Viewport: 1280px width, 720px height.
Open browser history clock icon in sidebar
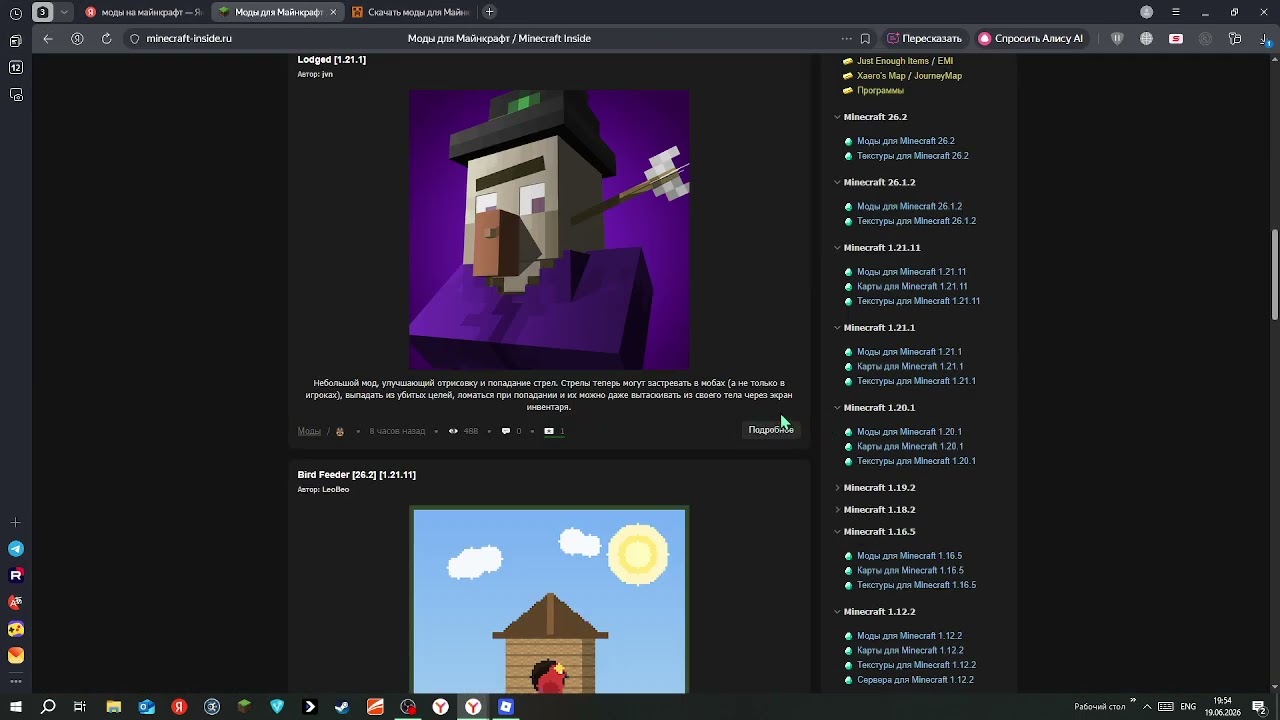click(16, 13)
